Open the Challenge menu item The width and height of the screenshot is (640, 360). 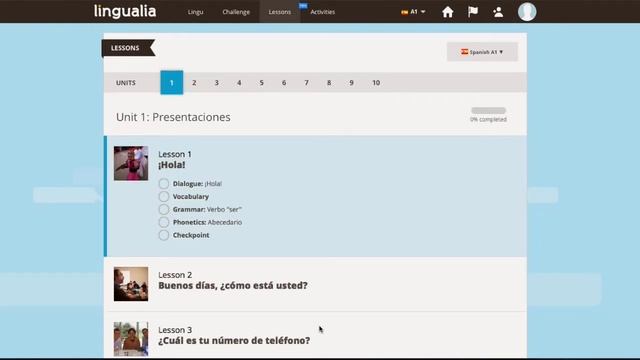236,12
